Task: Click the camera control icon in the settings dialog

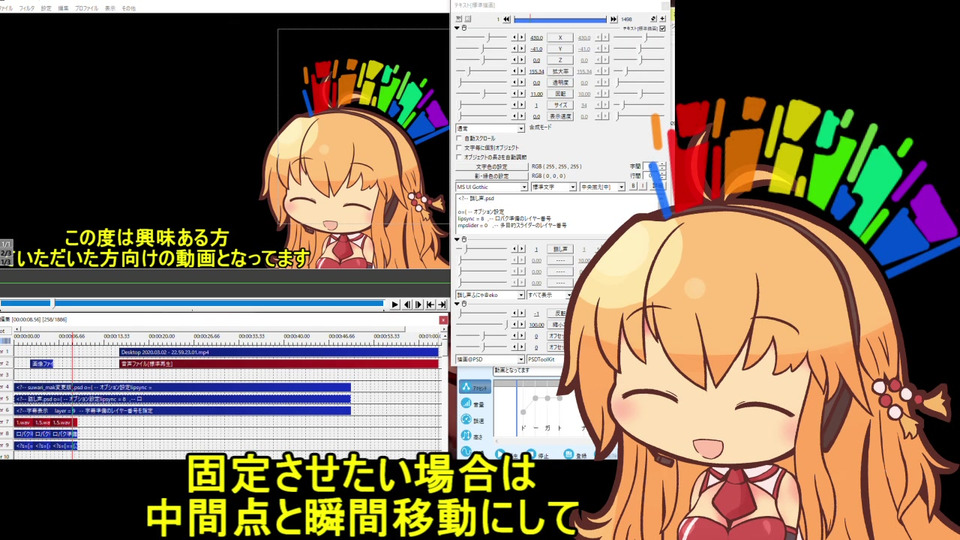Action: pos(459,20)
